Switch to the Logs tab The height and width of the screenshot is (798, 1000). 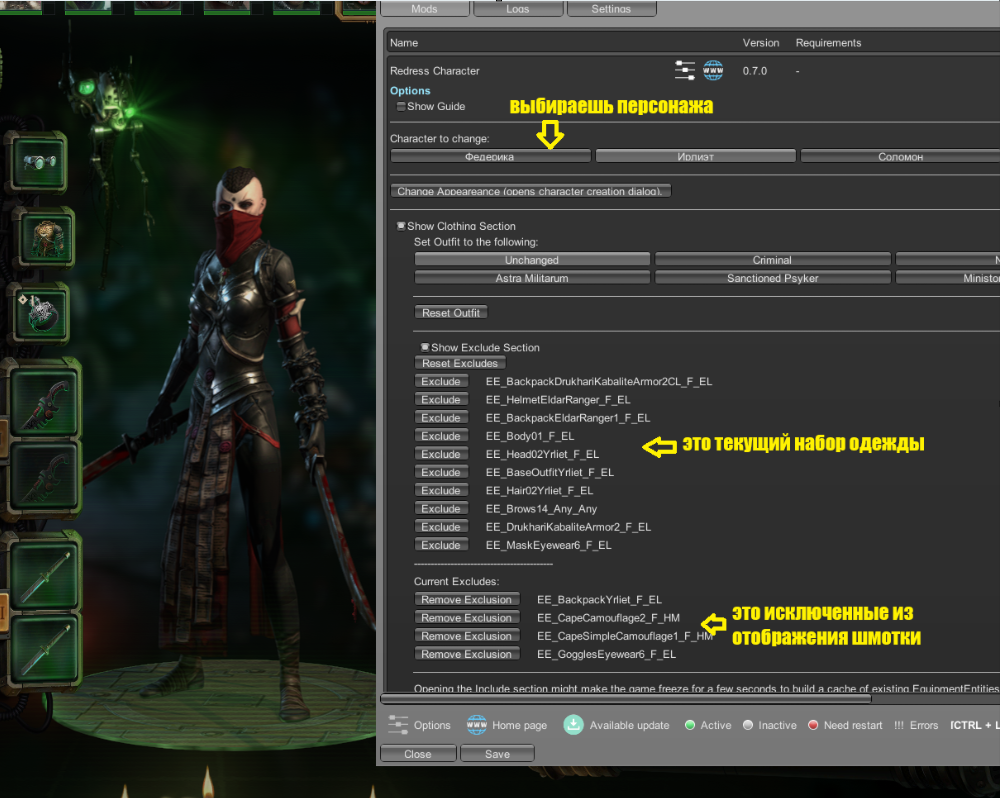[x=518, y=9]
